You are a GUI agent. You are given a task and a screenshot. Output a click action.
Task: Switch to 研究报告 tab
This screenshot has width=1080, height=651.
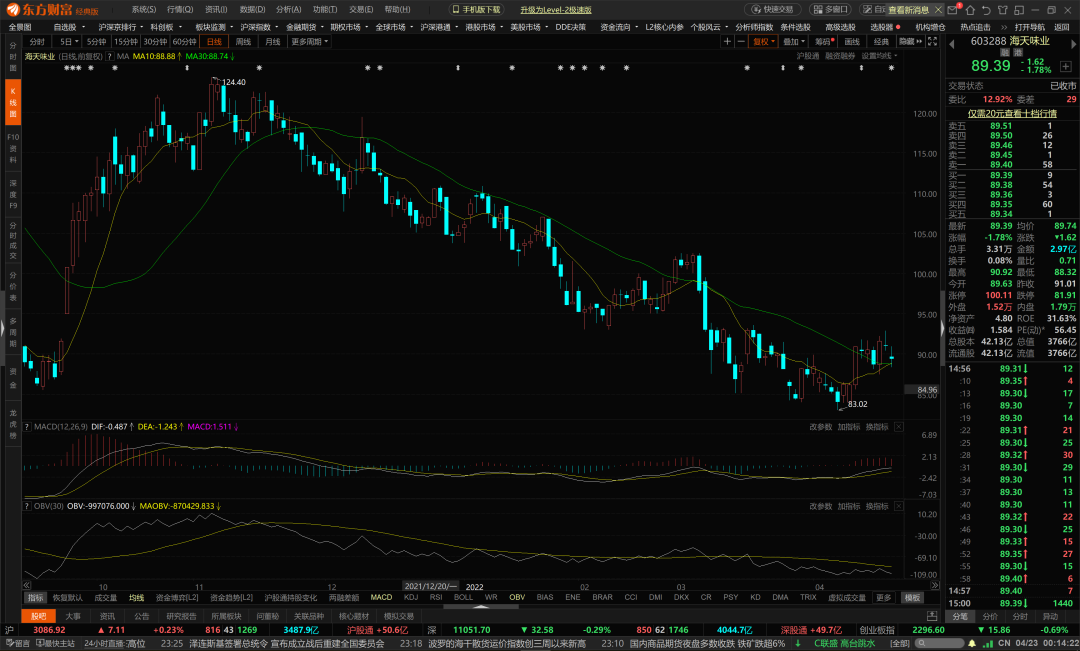coord(181,616)
